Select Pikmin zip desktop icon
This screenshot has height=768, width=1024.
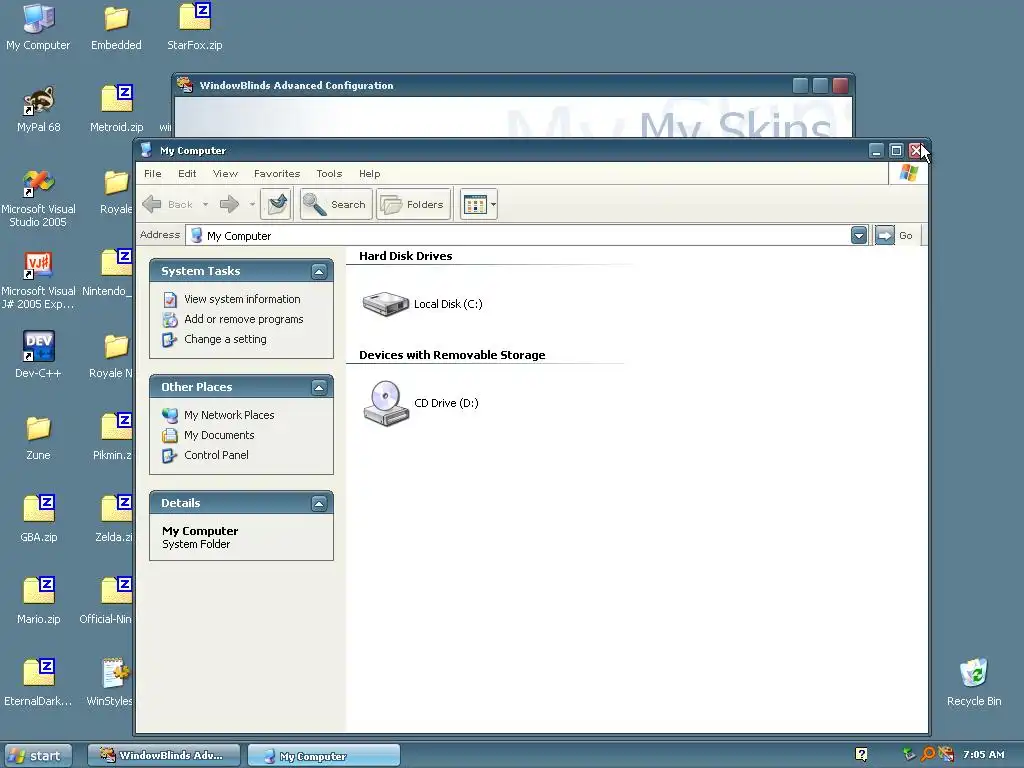113,438
